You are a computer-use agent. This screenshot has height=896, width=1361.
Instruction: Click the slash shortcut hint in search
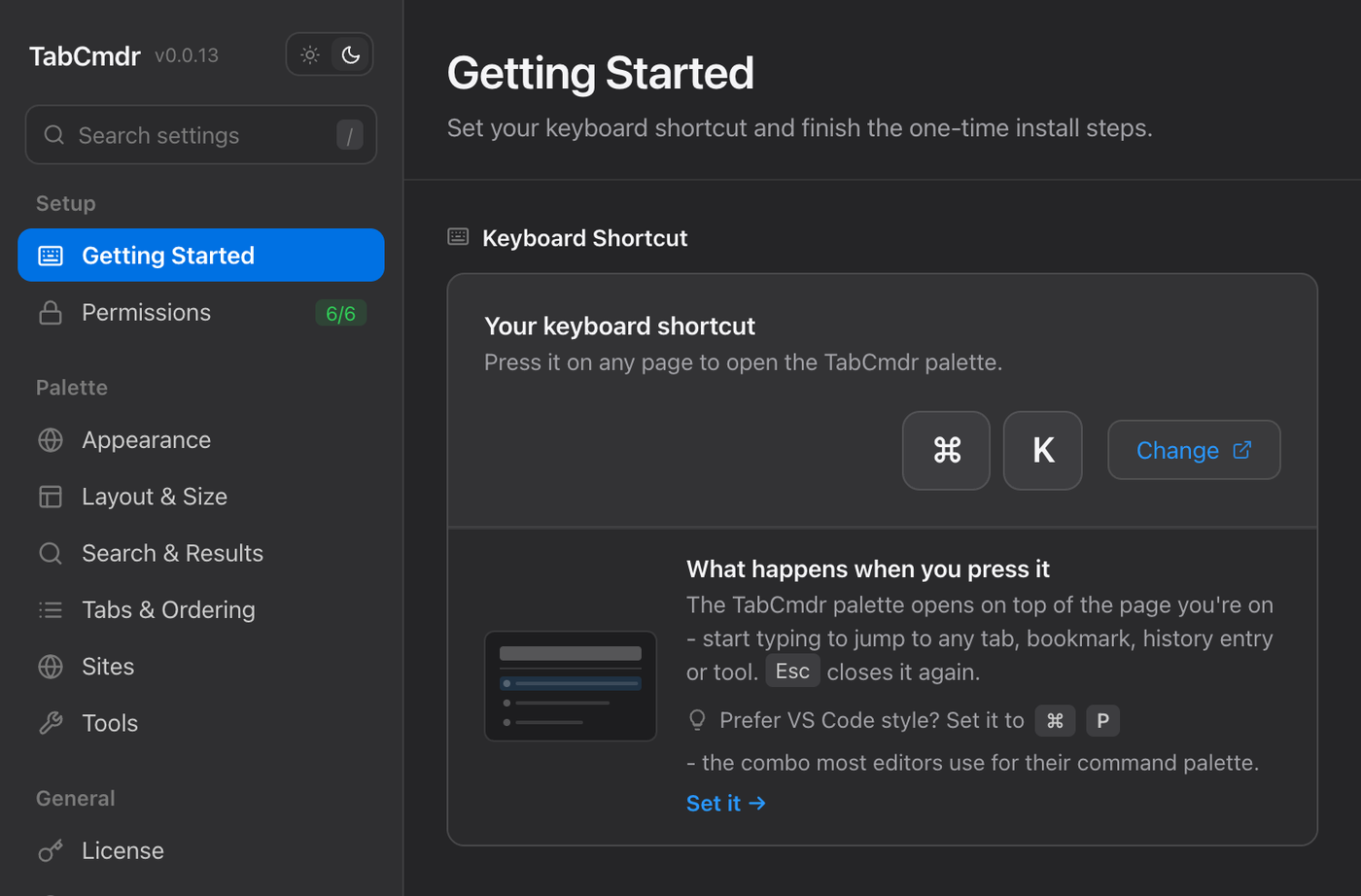click(350, 135)
